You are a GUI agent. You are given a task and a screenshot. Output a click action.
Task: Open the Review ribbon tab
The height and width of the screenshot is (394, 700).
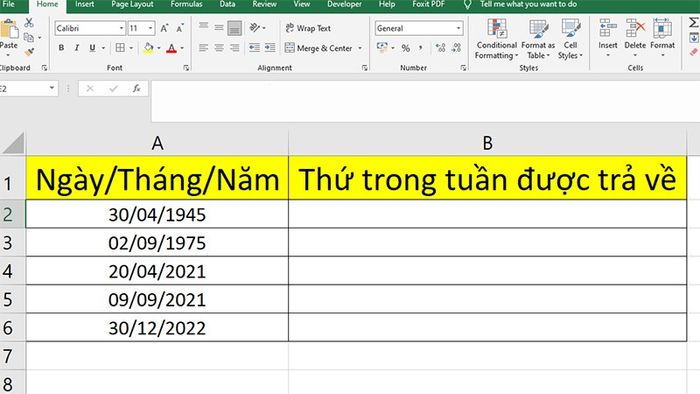point(264,4)
